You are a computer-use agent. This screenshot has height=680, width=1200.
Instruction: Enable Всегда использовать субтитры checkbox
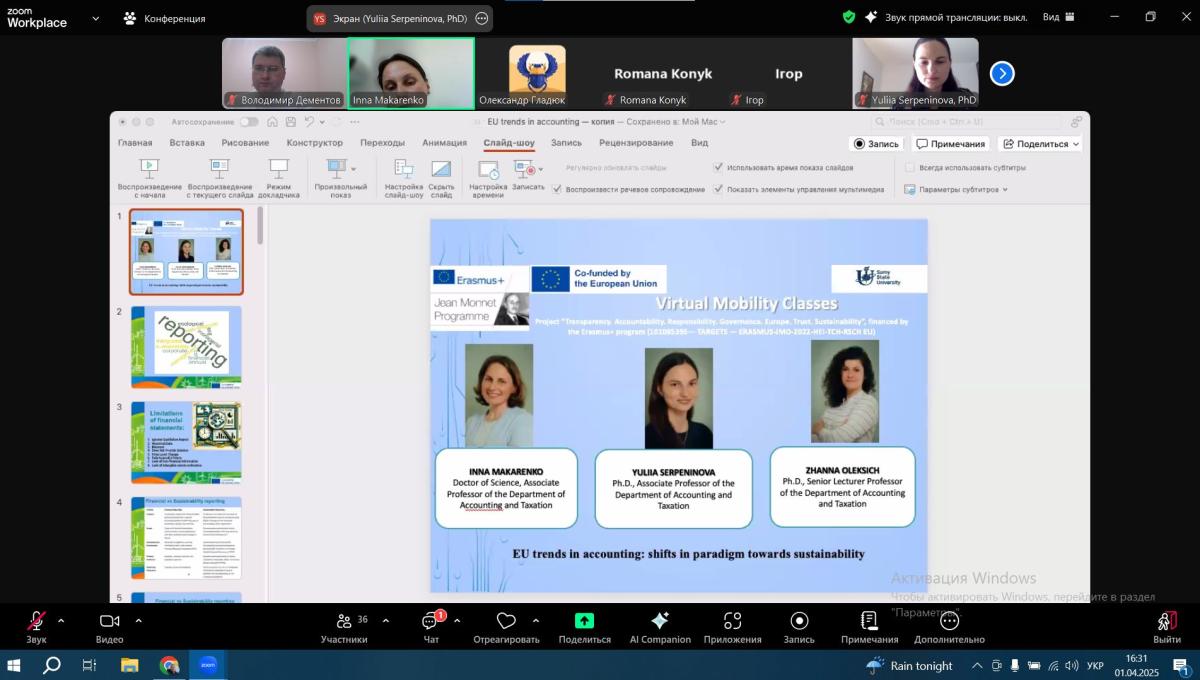pos(910,168)
